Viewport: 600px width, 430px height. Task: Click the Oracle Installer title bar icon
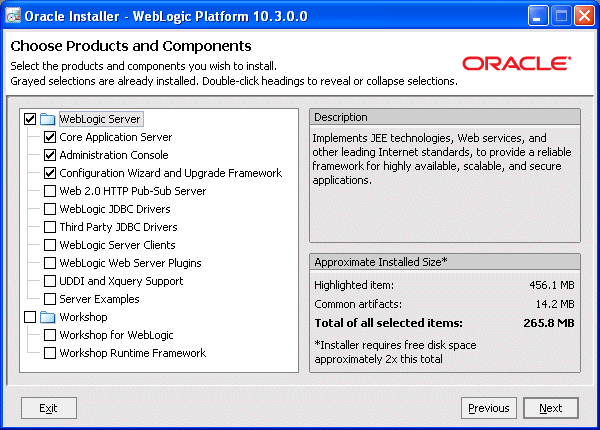(13, 16)
